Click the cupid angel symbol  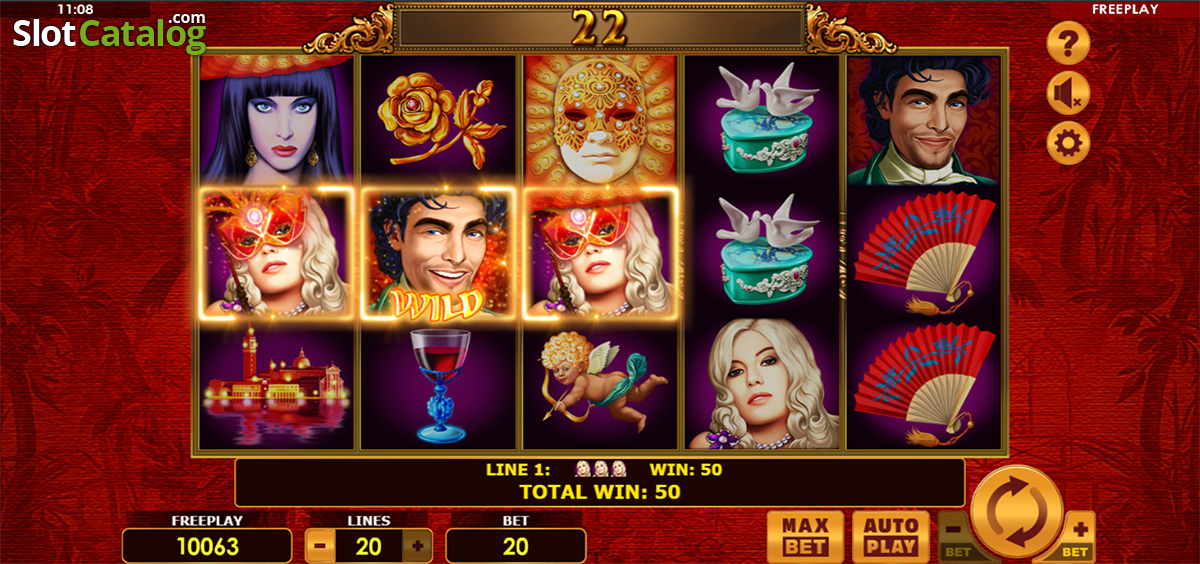point(600,386)
